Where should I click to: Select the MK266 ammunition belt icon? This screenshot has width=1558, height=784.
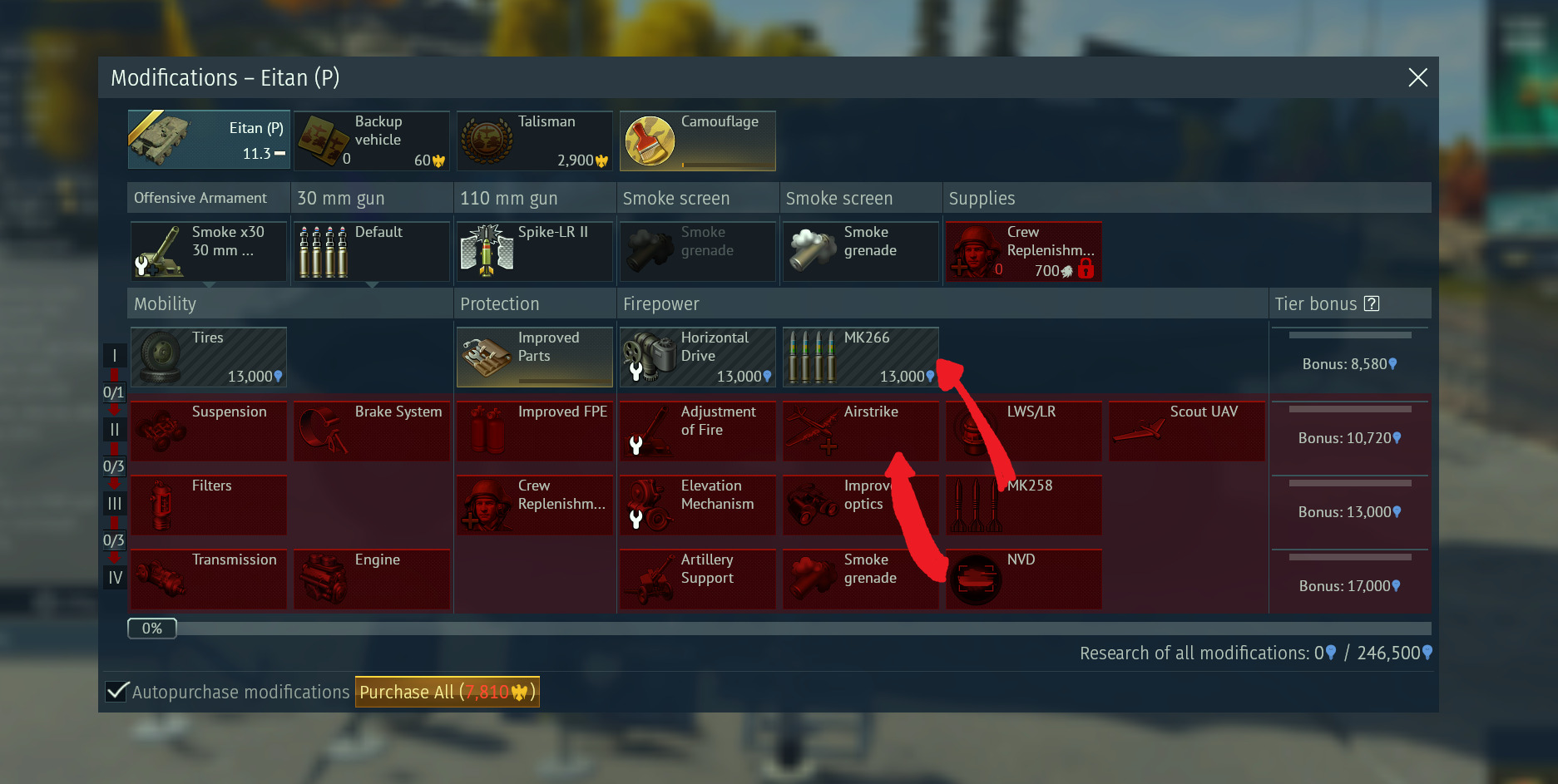[812, 357]
